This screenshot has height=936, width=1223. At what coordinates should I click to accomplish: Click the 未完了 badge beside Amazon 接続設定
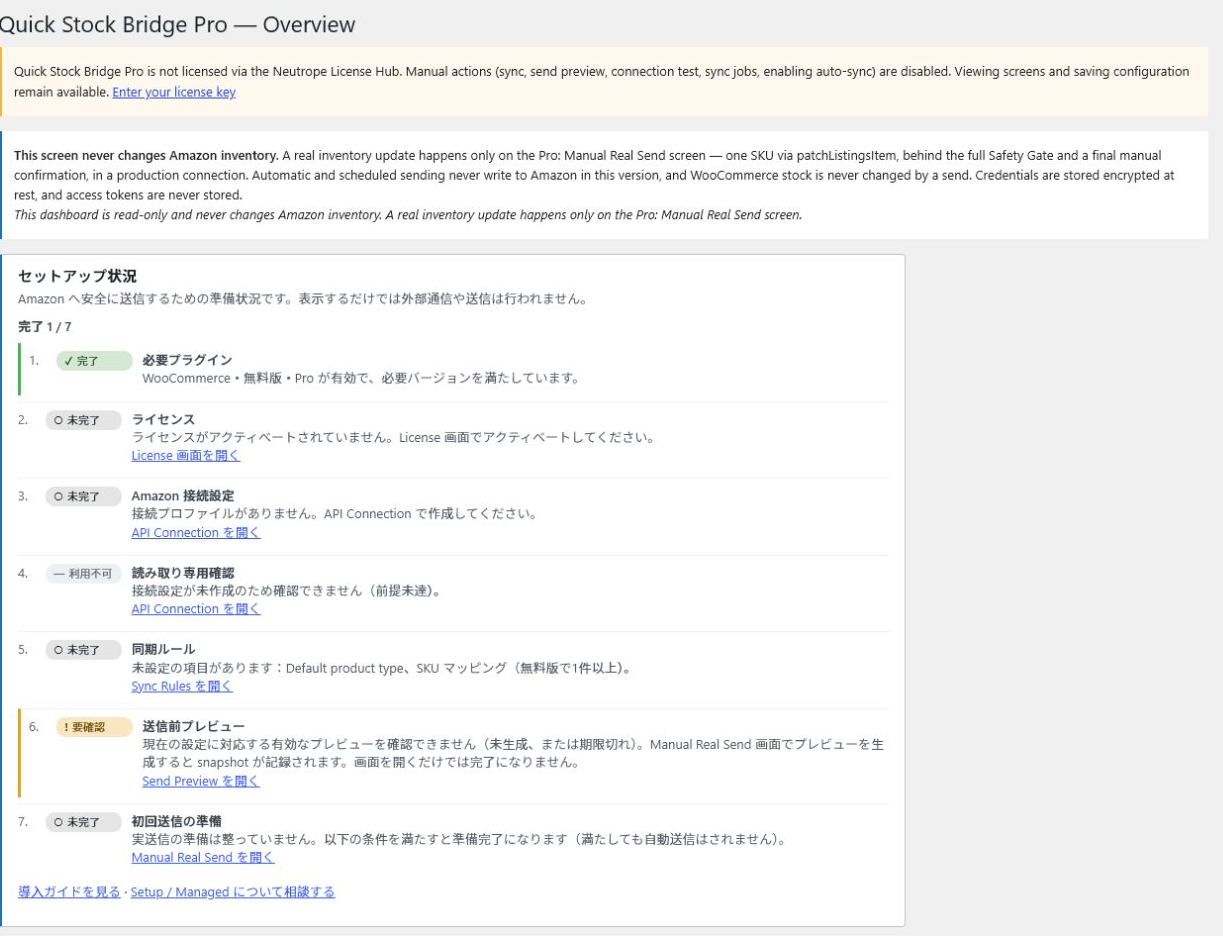[x=83, y=497]
